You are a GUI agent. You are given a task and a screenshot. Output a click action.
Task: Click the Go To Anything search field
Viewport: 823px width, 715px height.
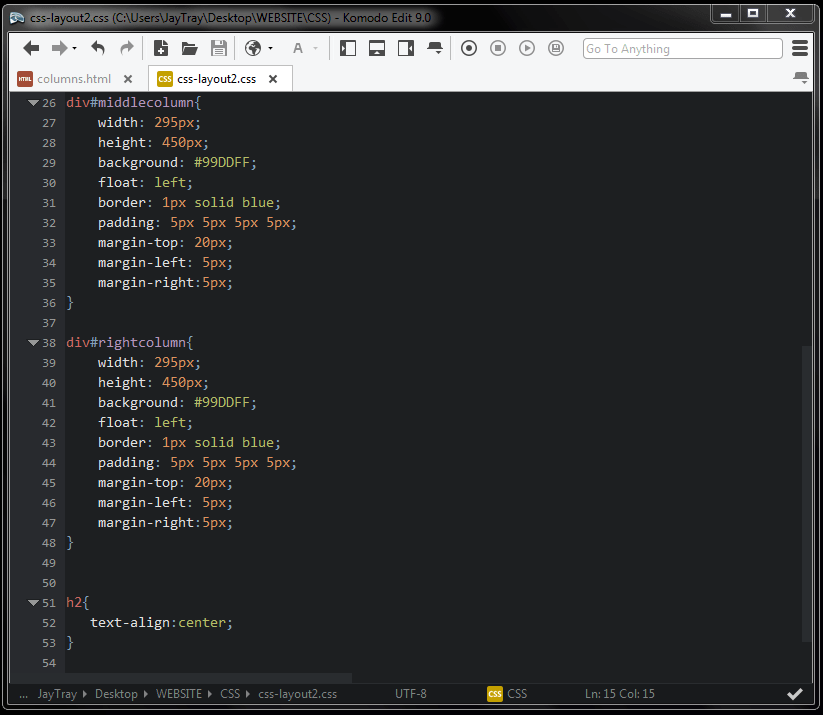[682, 48]
